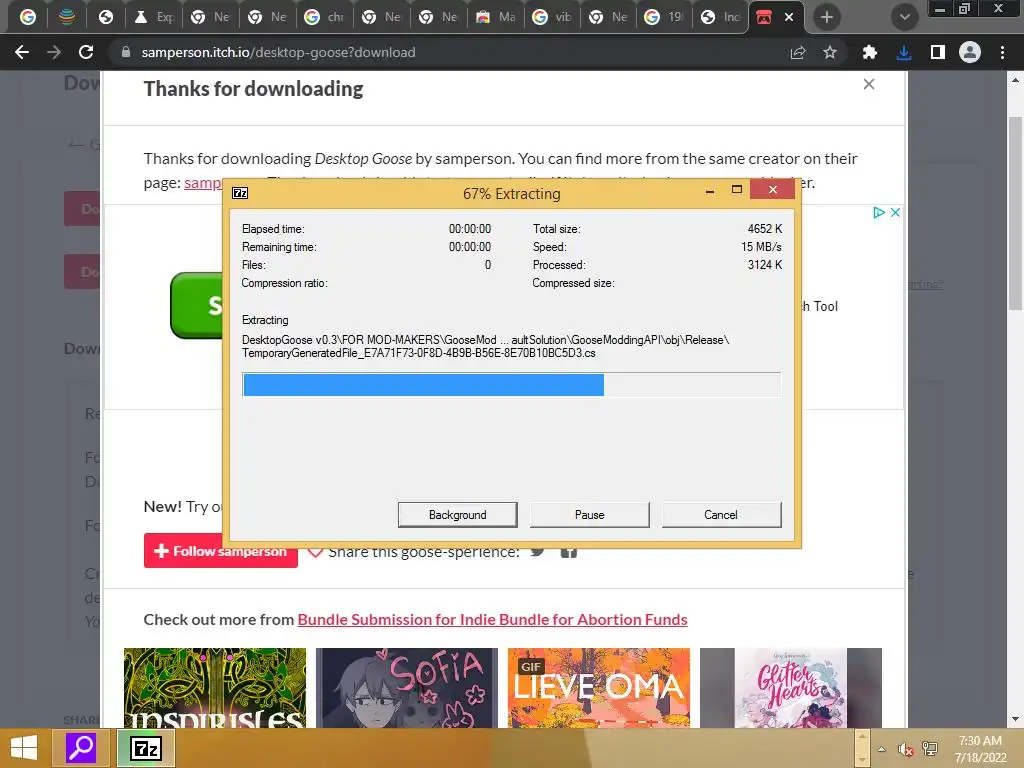Go forward in Chrome browser
The image size is (1024, 768).
[x=54, y=52]
